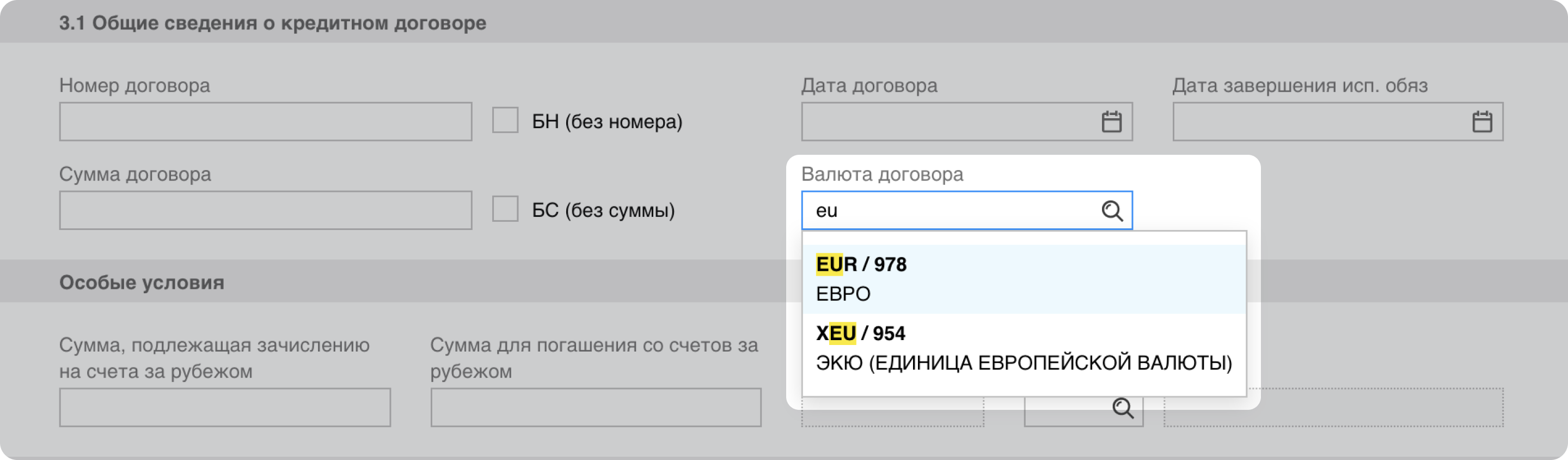Tick the БН (без номера) checkbox
Viewport: 1568px width, 460px height.
505,120
